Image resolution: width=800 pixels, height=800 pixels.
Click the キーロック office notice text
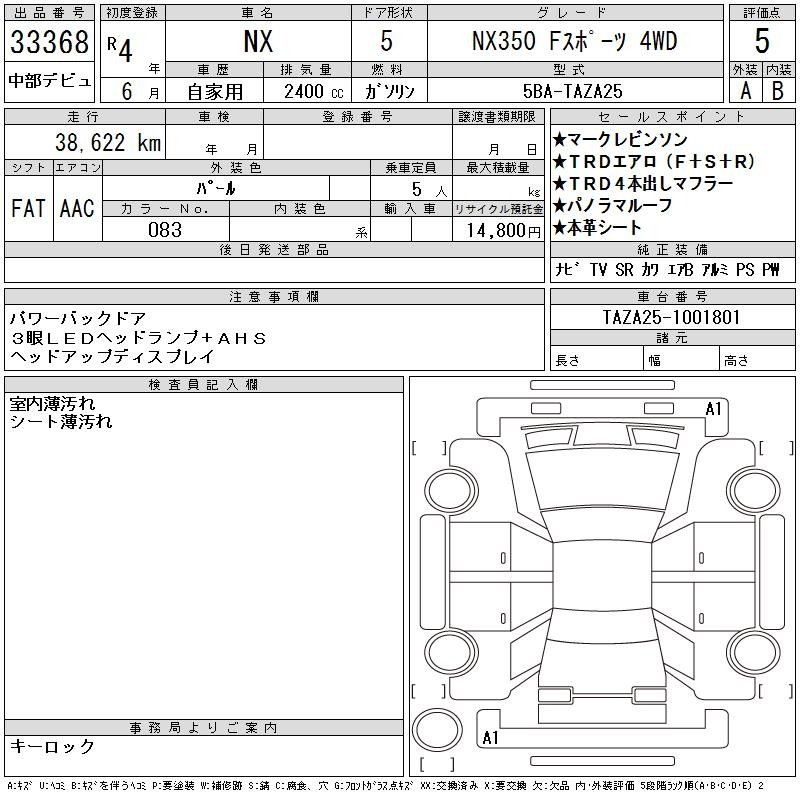tap(52, 746)
